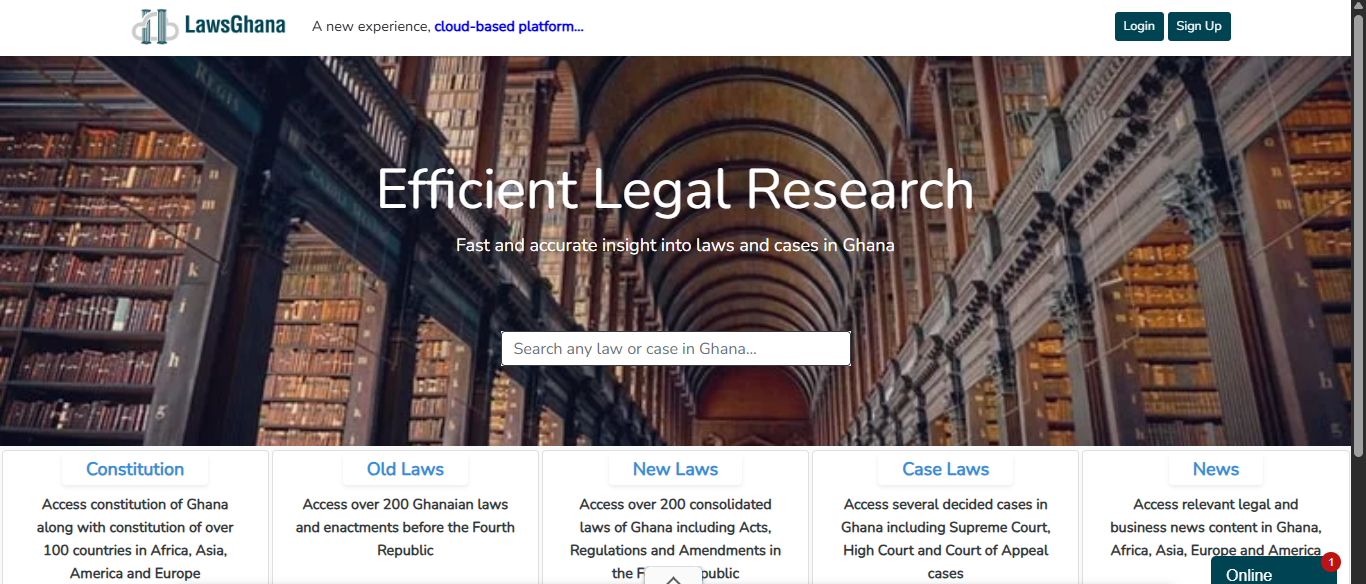
Task: Open the cloud-based platform link
Action: [508, 26]
